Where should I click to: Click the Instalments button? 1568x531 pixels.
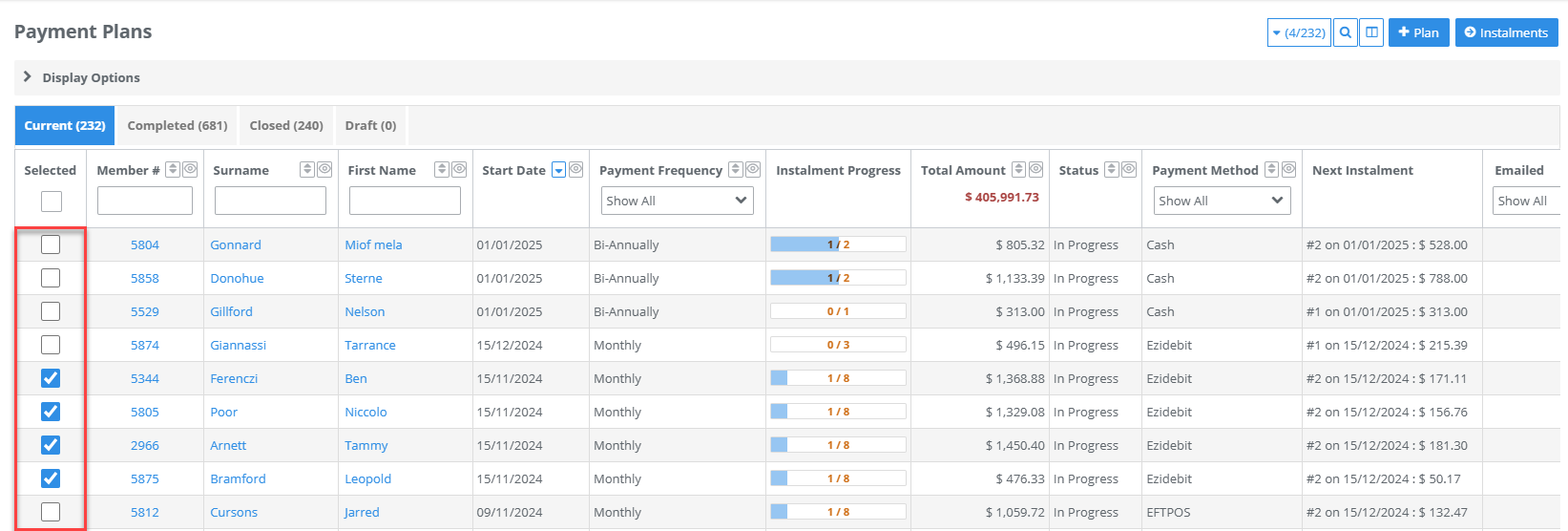[x=1507, y=32]
